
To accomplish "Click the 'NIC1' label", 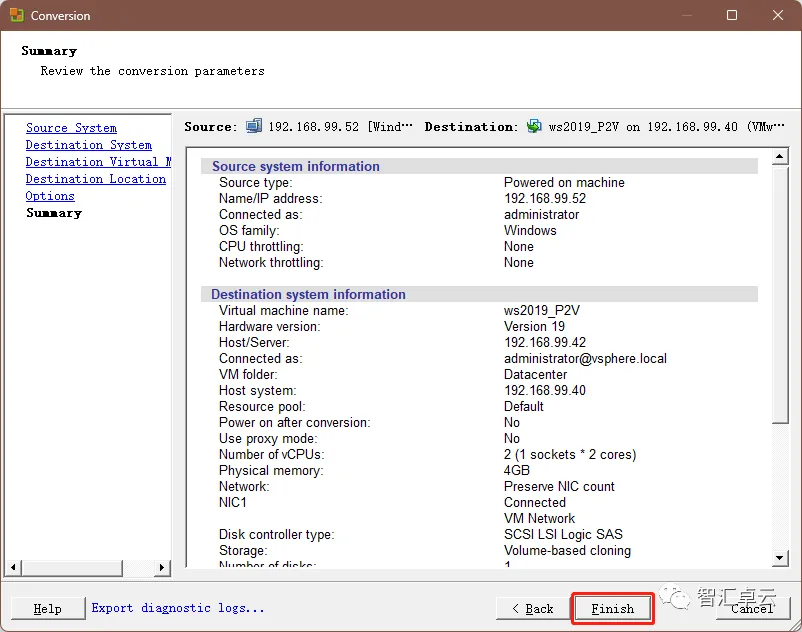I will click(233, 503).
